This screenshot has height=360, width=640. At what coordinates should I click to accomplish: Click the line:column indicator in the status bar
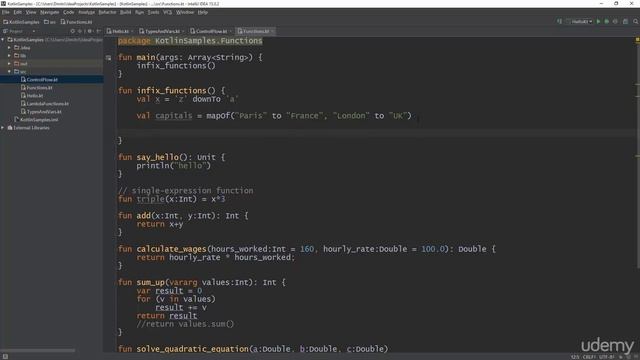click(x=575, y=357)
